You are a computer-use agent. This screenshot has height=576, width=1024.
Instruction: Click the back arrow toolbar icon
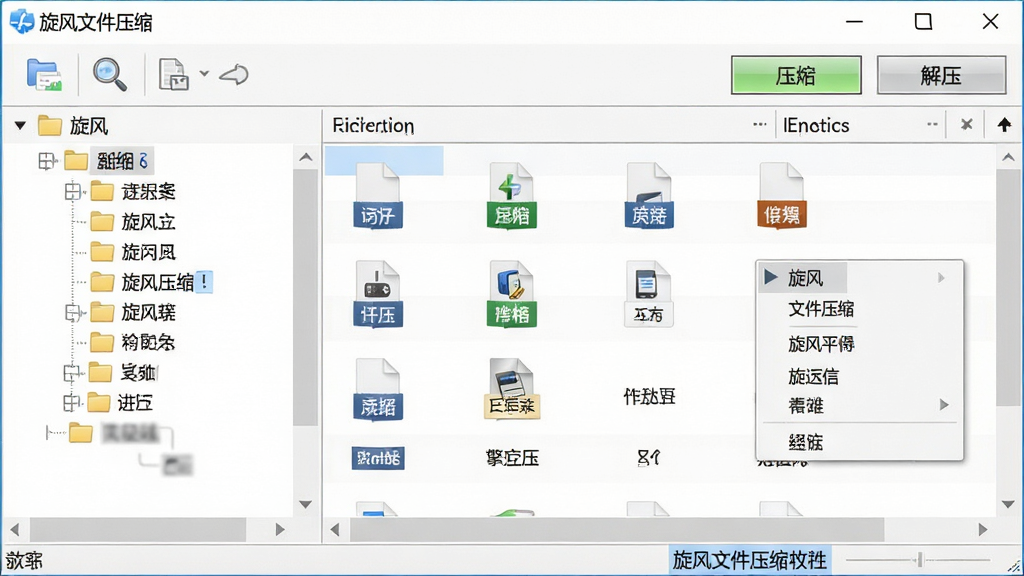[x=234, y=74]
